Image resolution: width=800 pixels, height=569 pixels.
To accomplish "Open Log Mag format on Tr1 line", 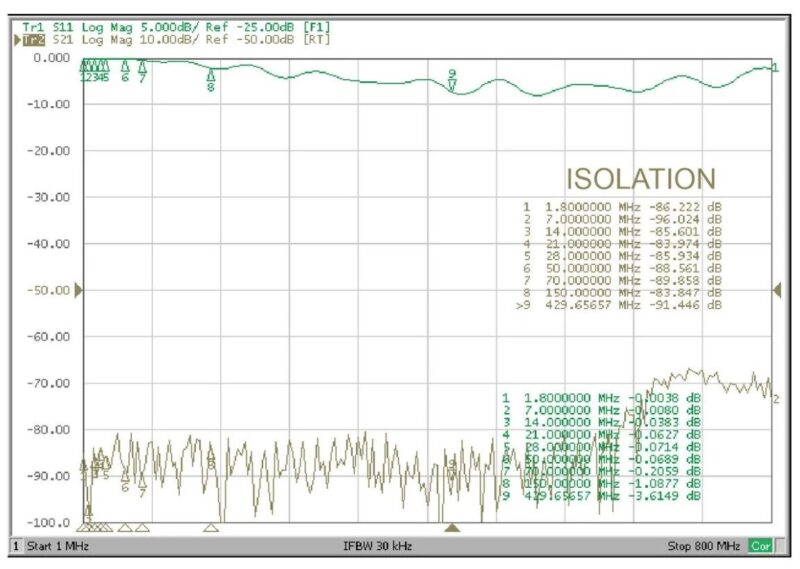I will tap(105, 26).
